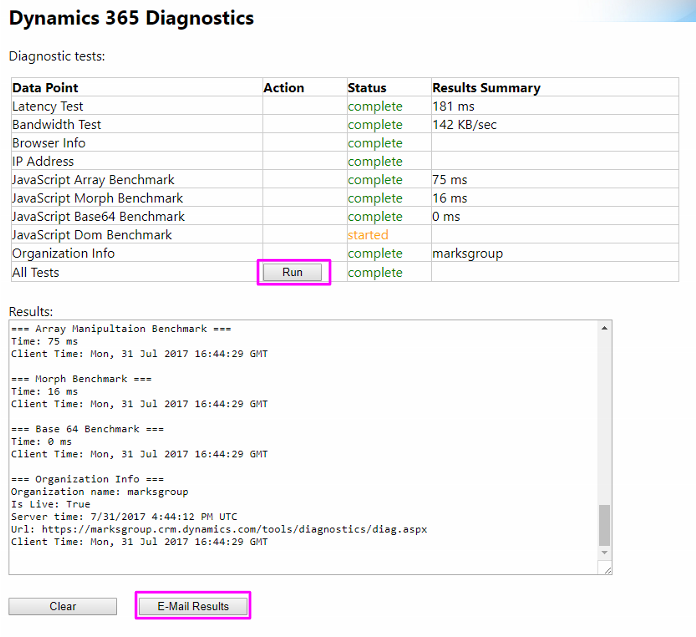Click '=== Base 64 Benchmark ===' heading line

(x=87, y=429)
